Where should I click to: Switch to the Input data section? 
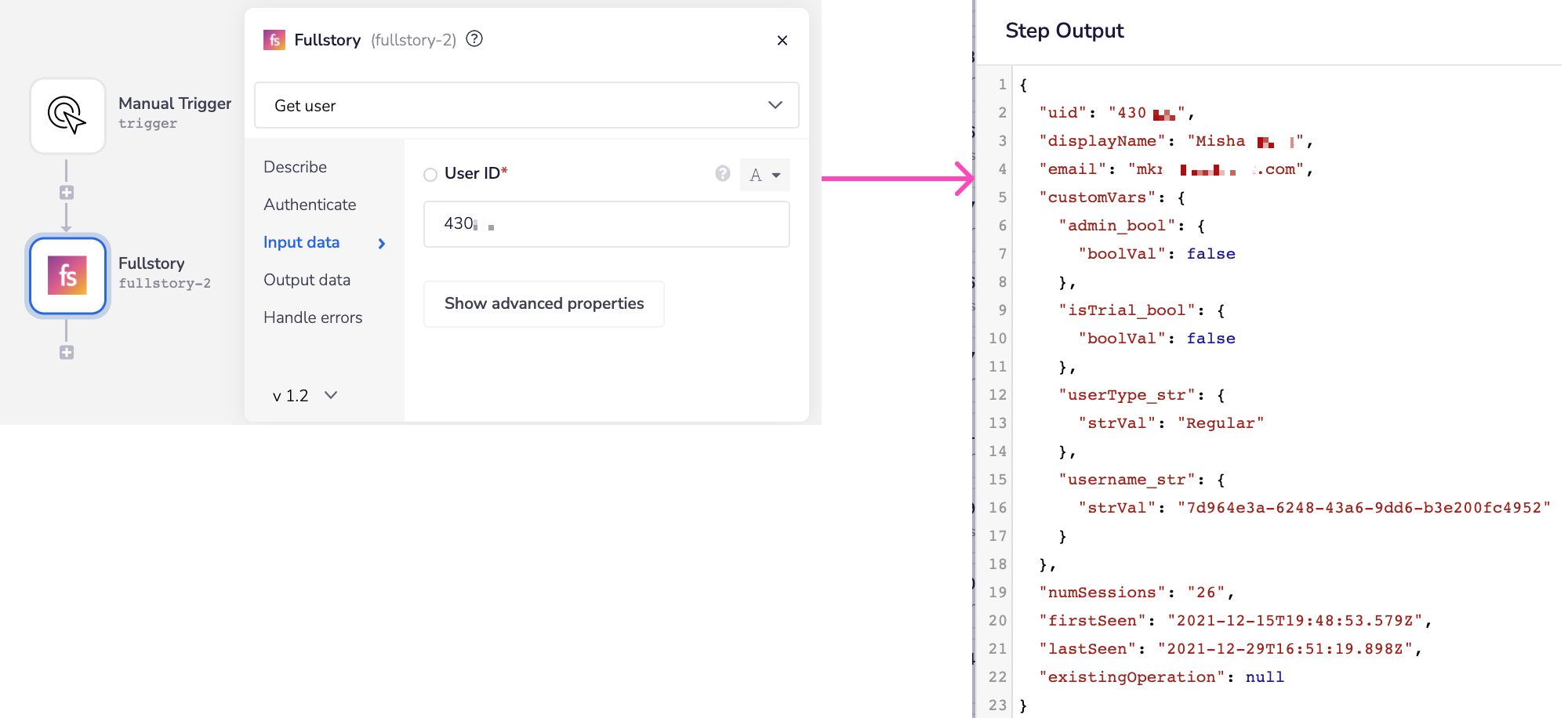(301, 242)
